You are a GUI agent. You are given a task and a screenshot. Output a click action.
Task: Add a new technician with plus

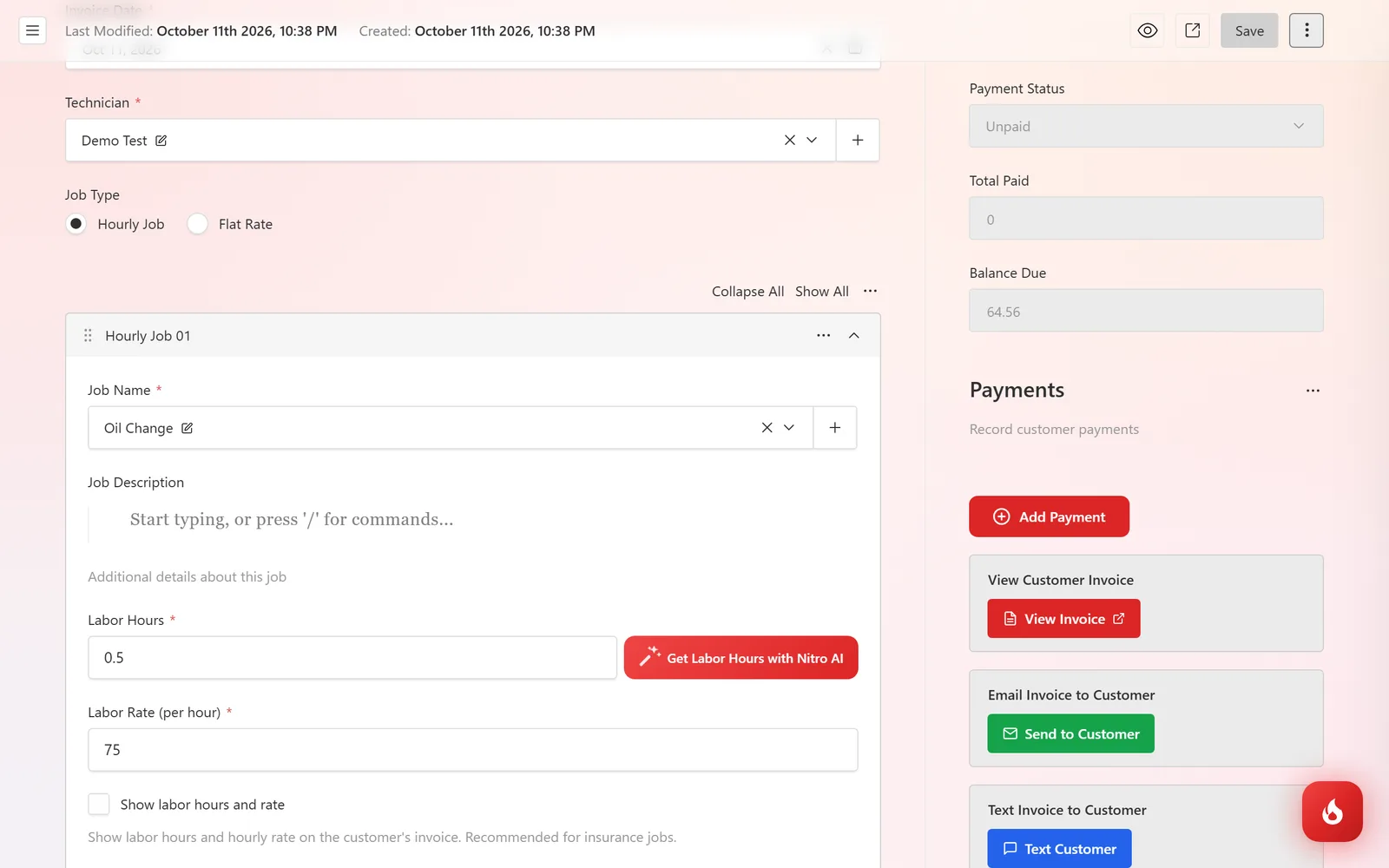[x=858, y=140]
